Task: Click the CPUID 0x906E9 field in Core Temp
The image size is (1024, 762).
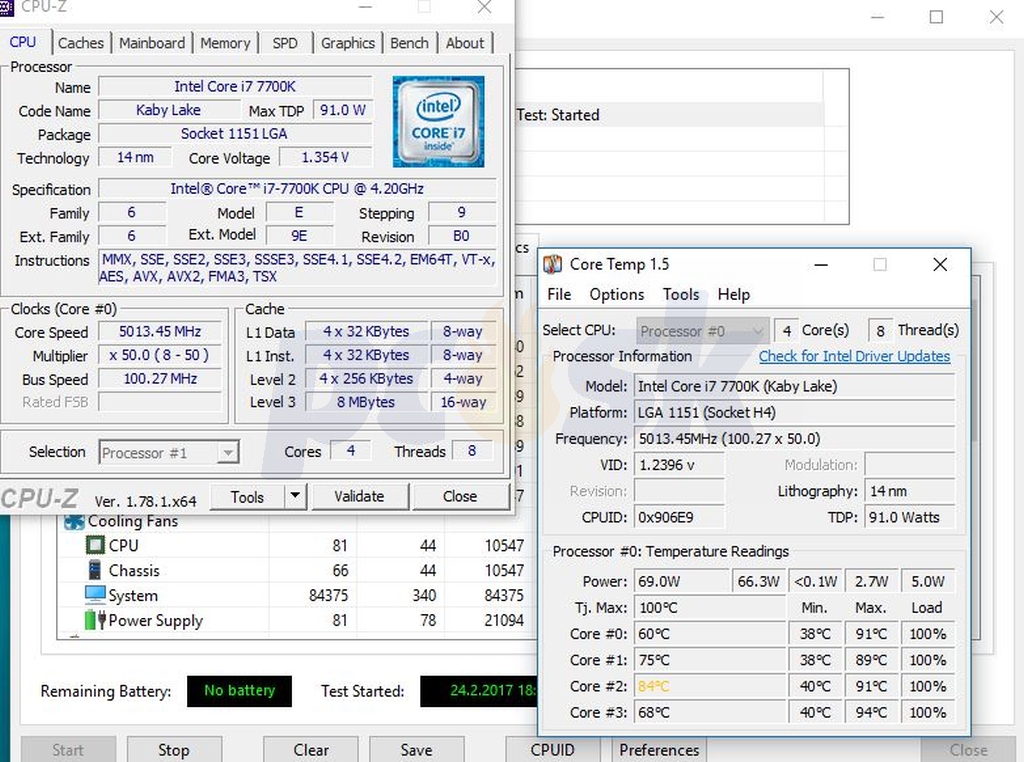Action: click(679, 517)
